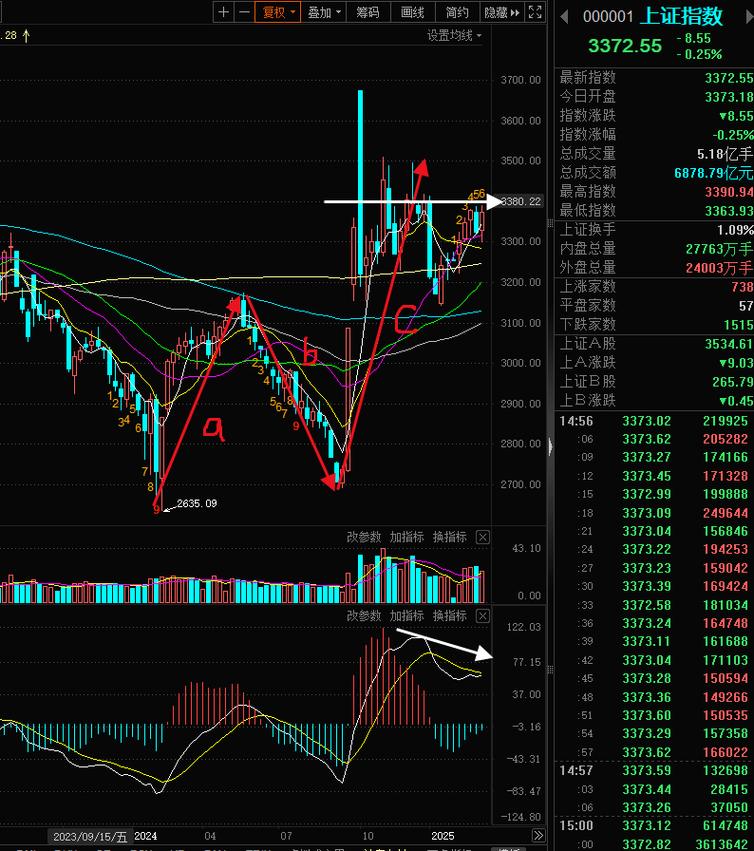Click 换指标 in the MACD panel
This screenshot has width=754, height=851.
tap(450, 616)
